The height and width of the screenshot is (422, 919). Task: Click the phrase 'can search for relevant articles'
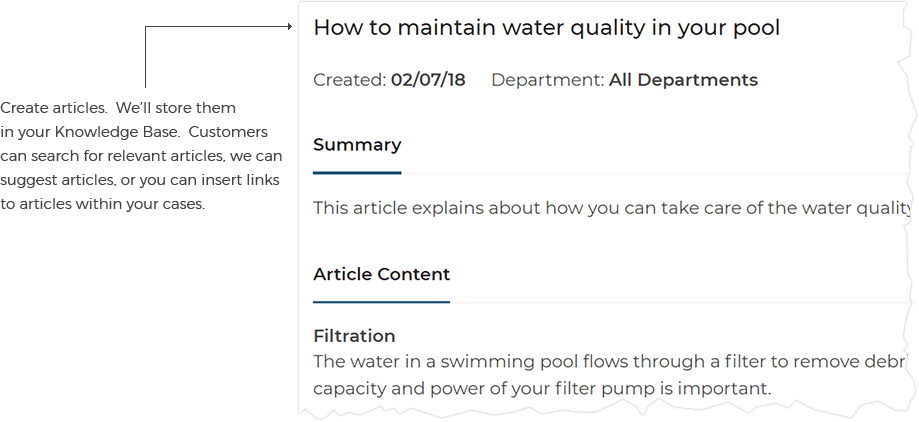[113, 156]
